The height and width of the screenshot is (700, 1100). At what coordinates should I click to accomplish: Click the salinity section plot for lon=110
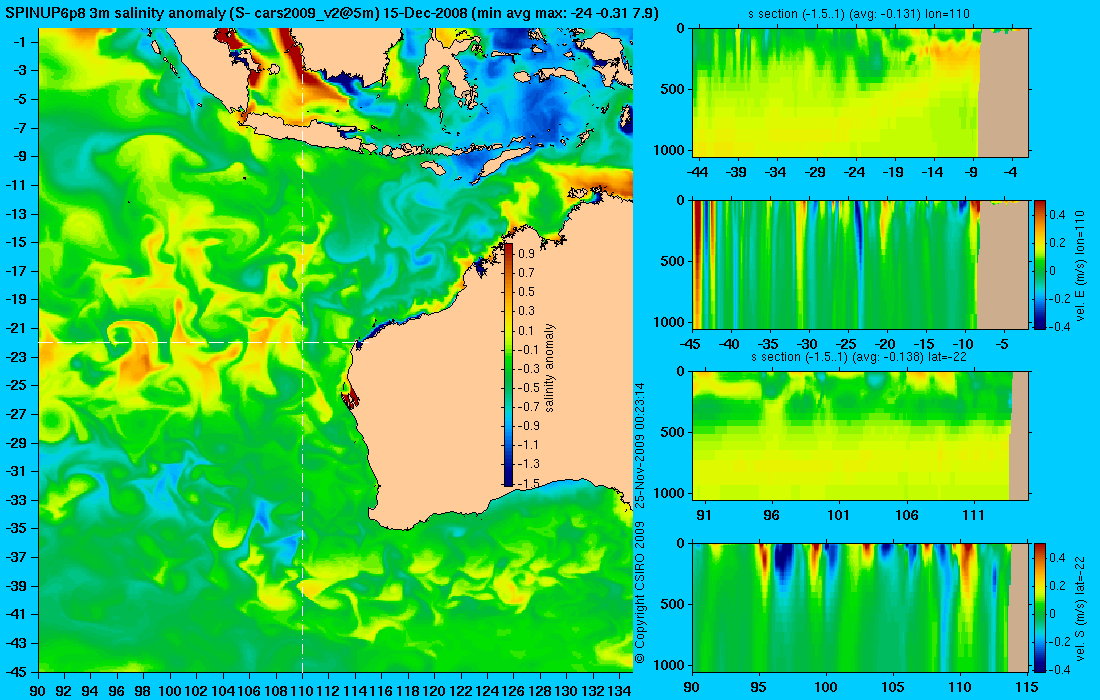(x=860, y=93)
